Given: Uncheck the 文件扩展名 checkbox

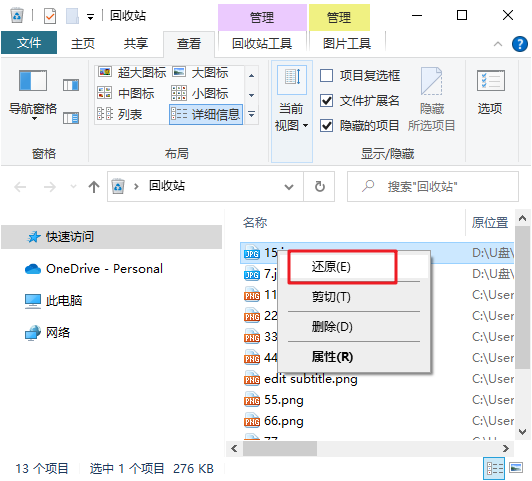Looking at the screenshot, I should coord(326,100).
